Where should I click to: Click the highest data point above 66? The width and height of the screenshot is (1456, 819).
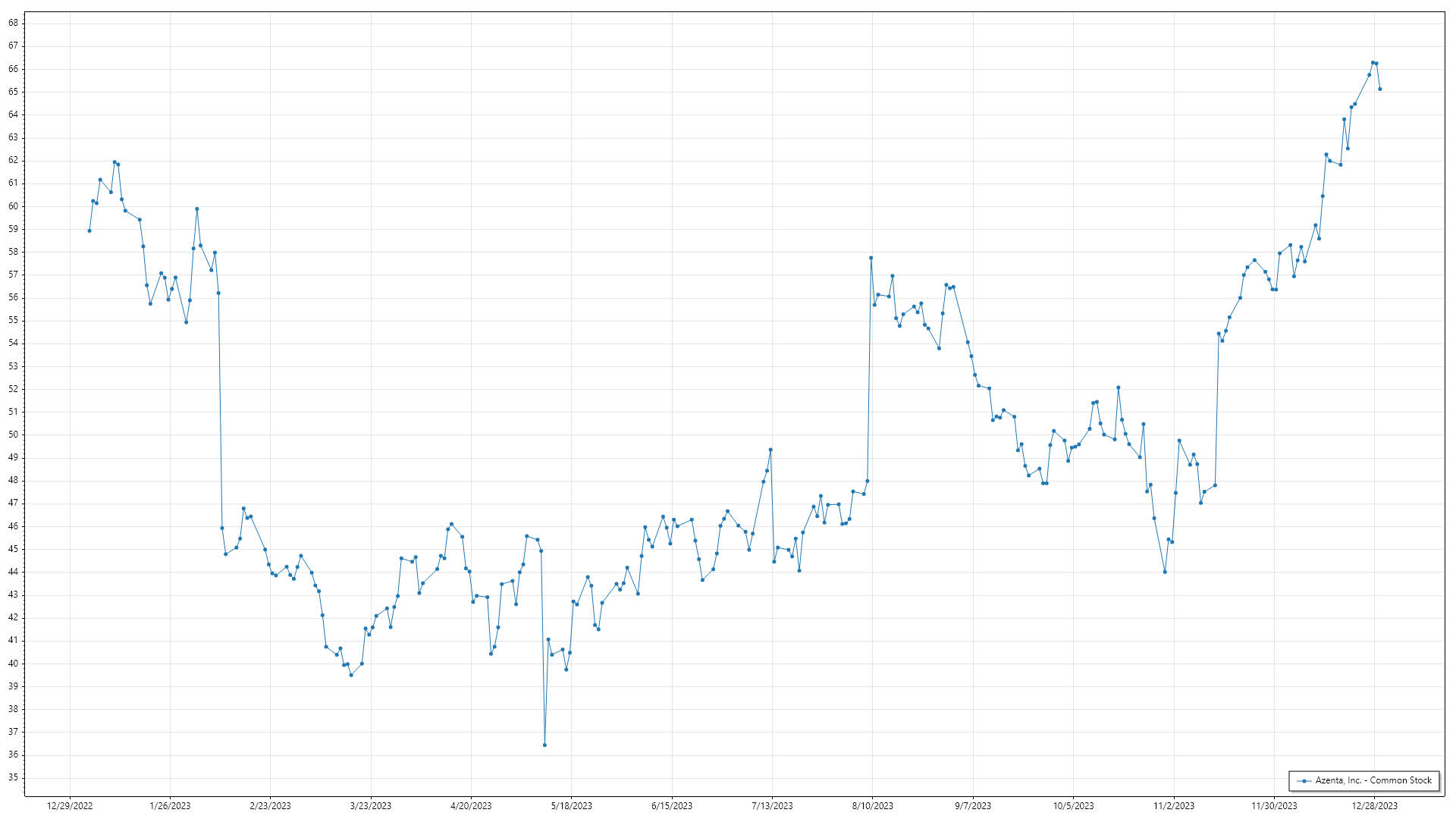pyautogui.click(x=1373, y=62)
